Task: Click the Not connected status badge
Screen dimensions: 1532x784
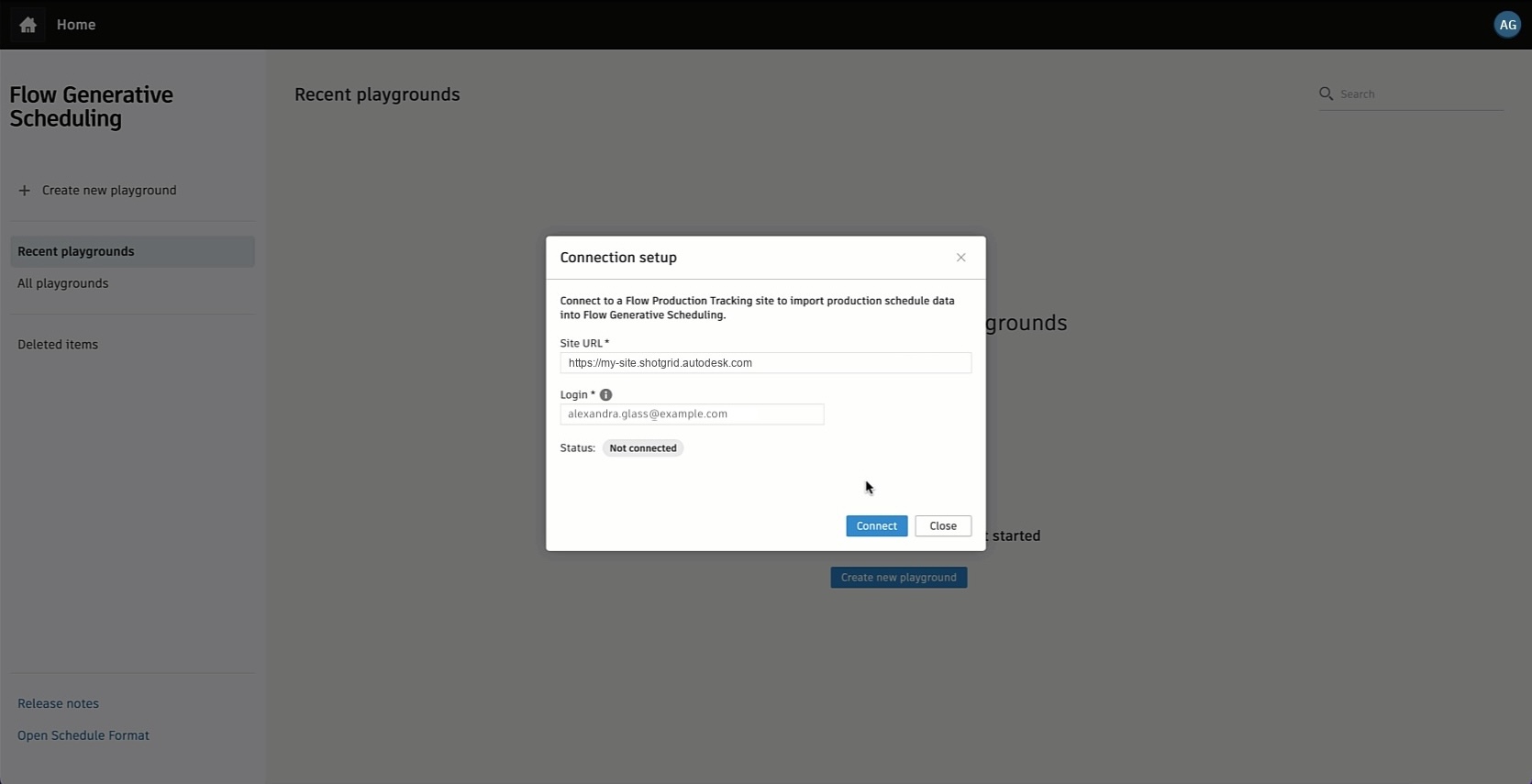Action: [643, 448]
